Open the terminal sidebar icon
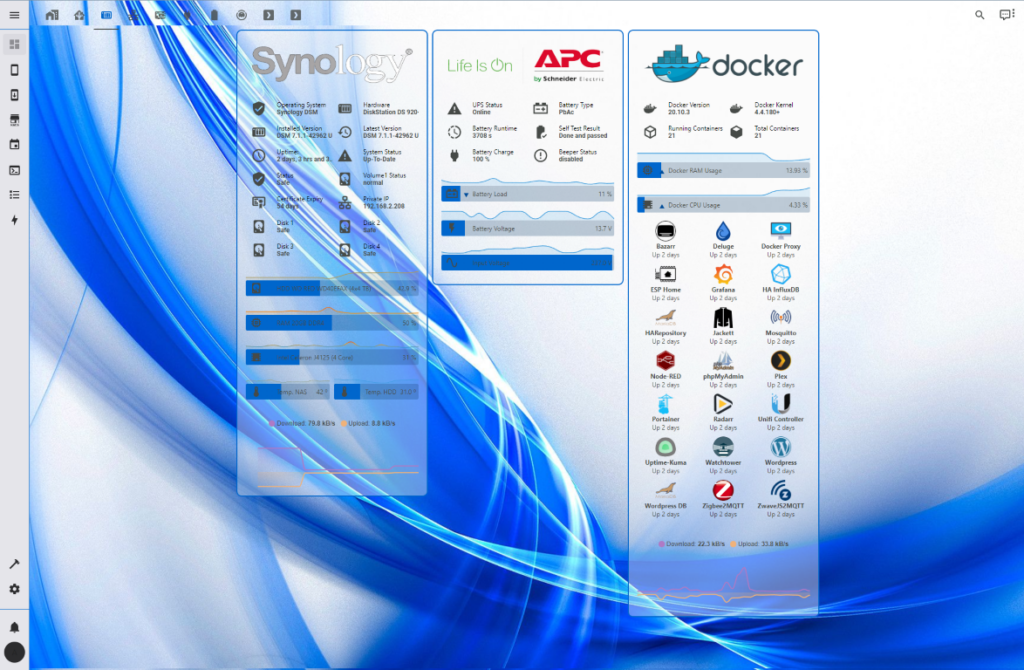The width and height of the screenshot is (1024, 670). coord(14,170)
